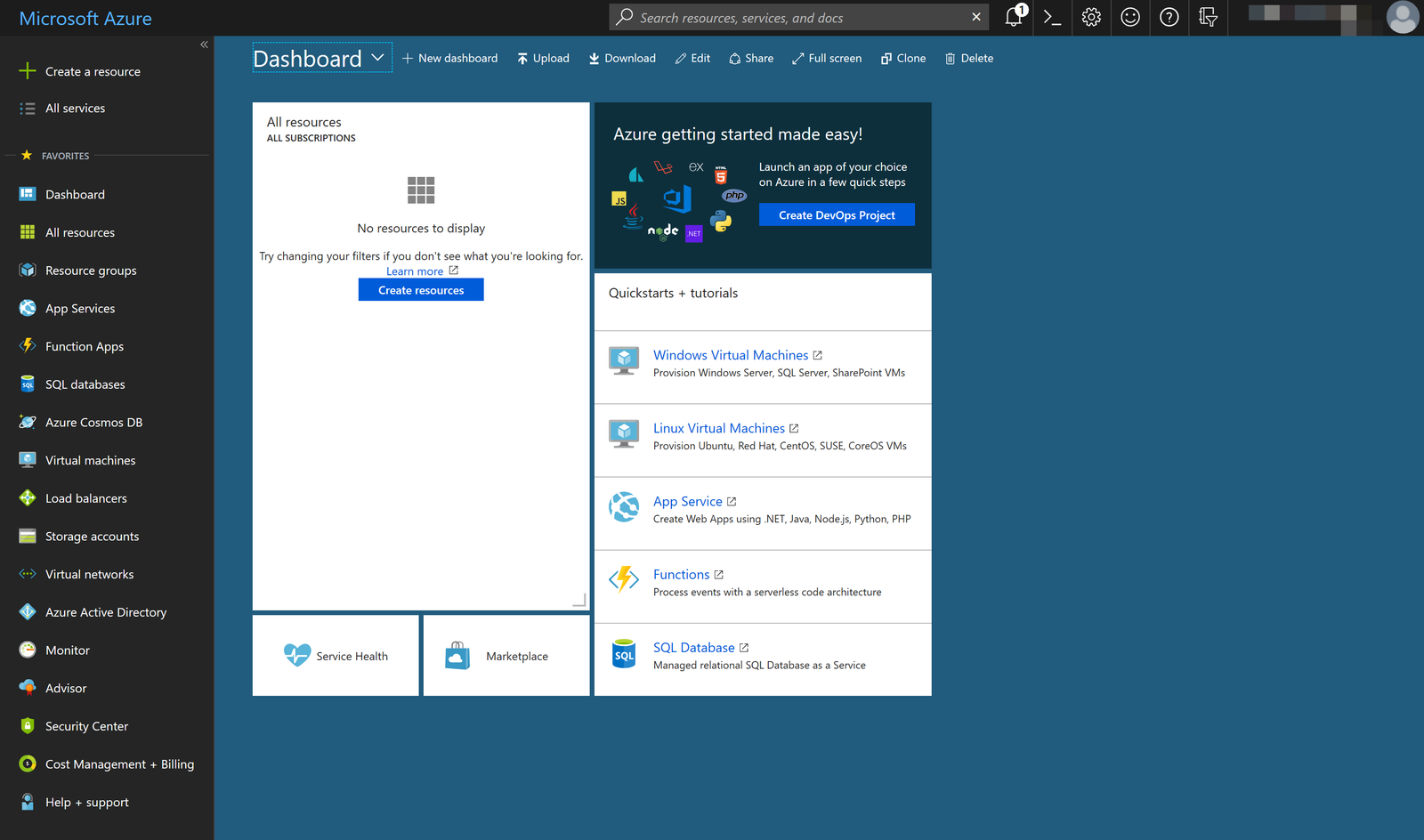
Task: Select All services in the sidebar
Action: point(75,108)
